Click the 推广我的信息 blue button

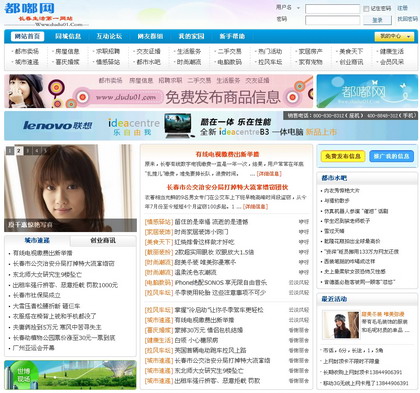[x=391, y=156]
